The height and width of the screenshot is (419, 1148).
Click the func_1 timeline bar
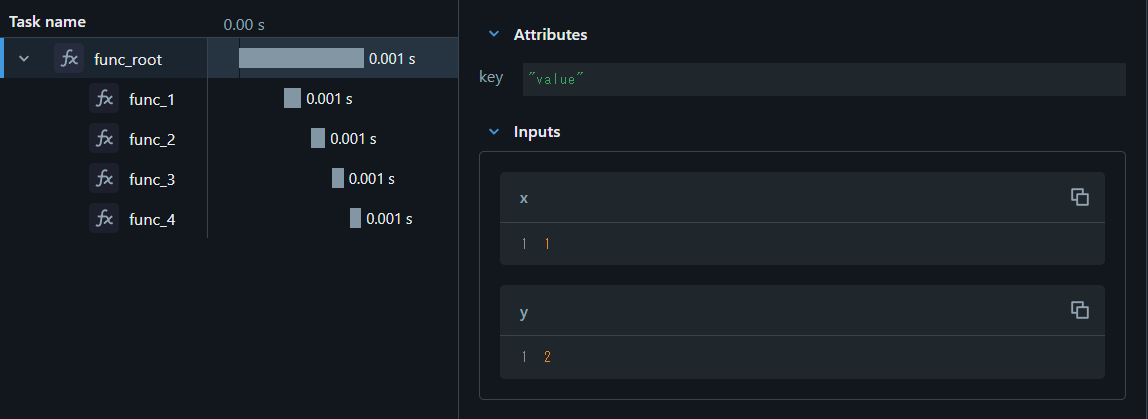[x=292, y=98]
